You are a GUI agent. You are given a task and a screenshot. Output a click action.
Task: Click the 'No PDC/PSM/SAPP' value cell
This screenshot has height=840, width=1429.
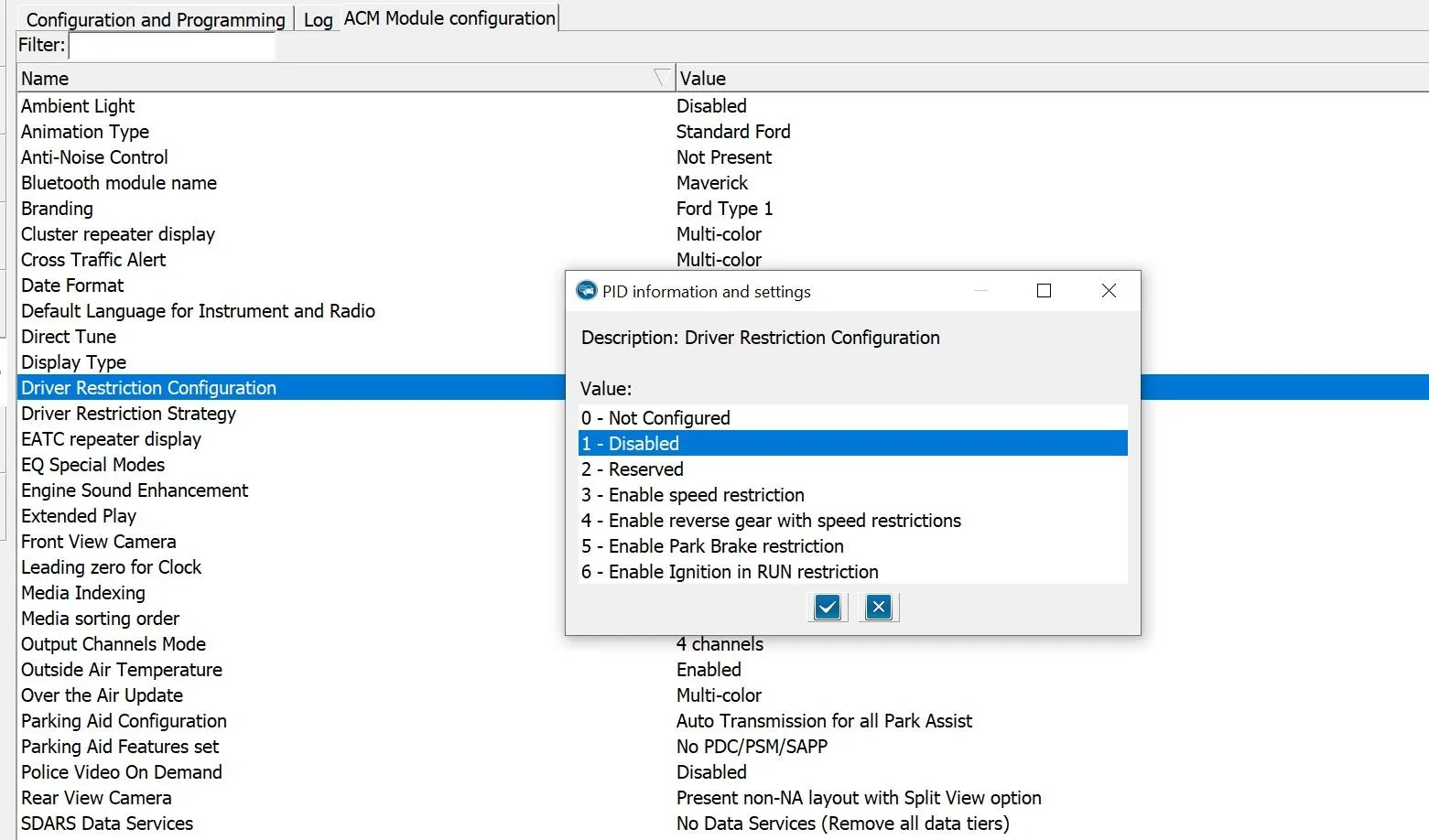pos(752,747)
